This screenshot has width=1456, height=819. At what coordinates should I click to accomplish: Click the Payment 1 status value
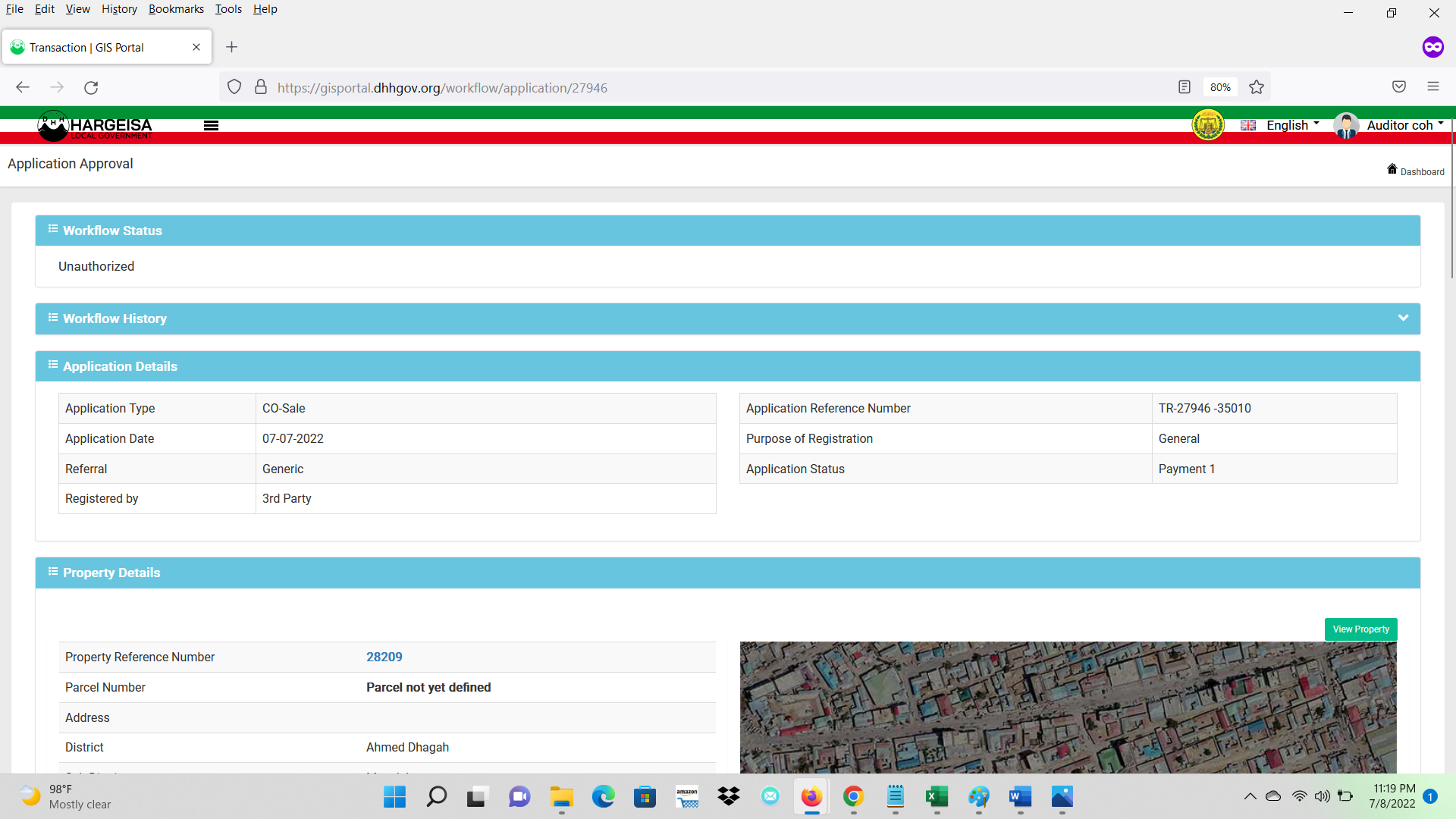1187,469
